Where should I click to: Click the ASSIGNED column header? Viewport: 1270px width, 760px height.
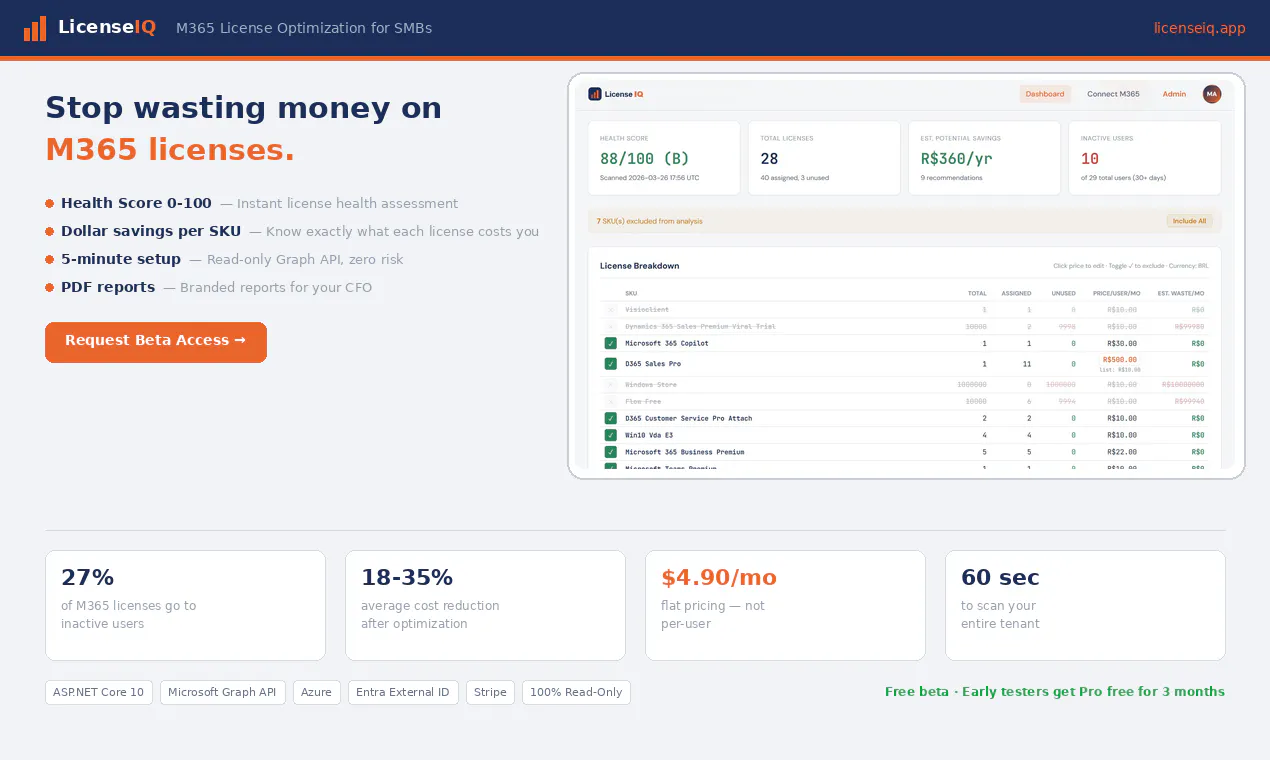click(1016, 293)
